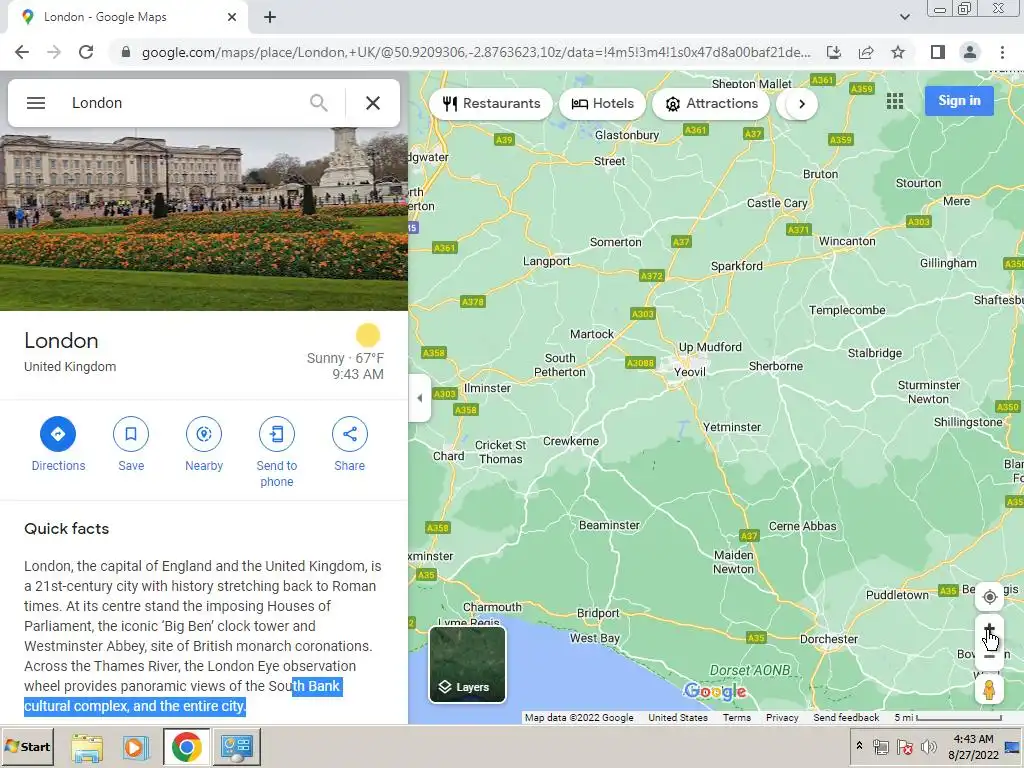Open the volume tray icon

coord(928,746)
